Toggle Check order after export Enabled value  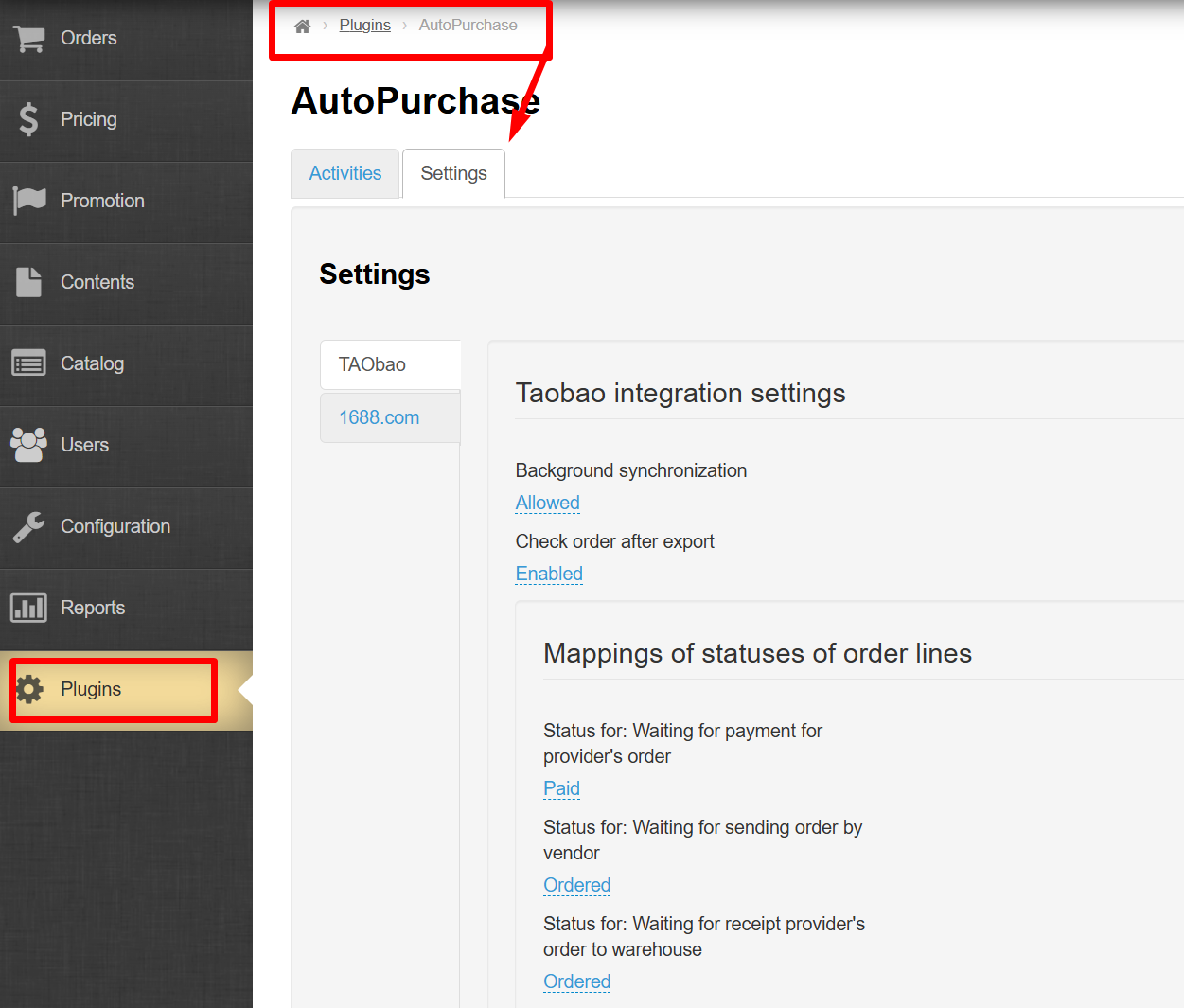tap(549, 574)
